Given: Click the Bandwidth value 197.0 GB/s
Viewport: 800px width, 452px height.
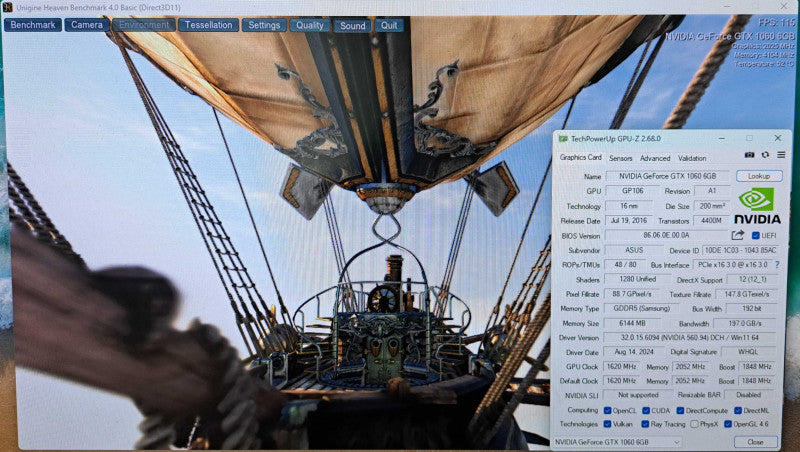Looking at the screenshot, I should 744,323.
